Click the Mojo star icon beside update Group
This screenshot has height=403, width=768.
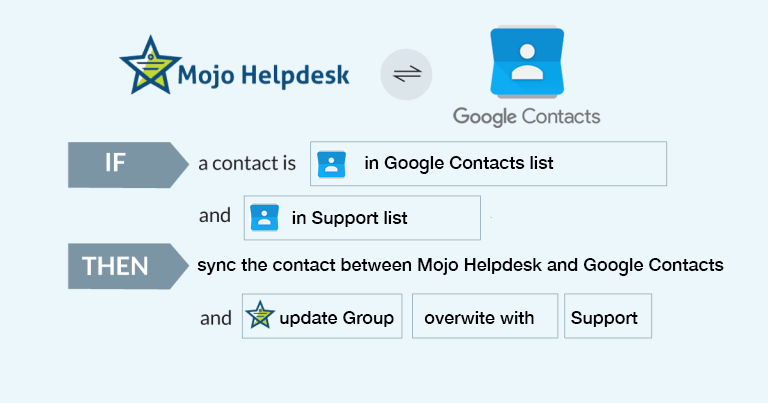260,317
